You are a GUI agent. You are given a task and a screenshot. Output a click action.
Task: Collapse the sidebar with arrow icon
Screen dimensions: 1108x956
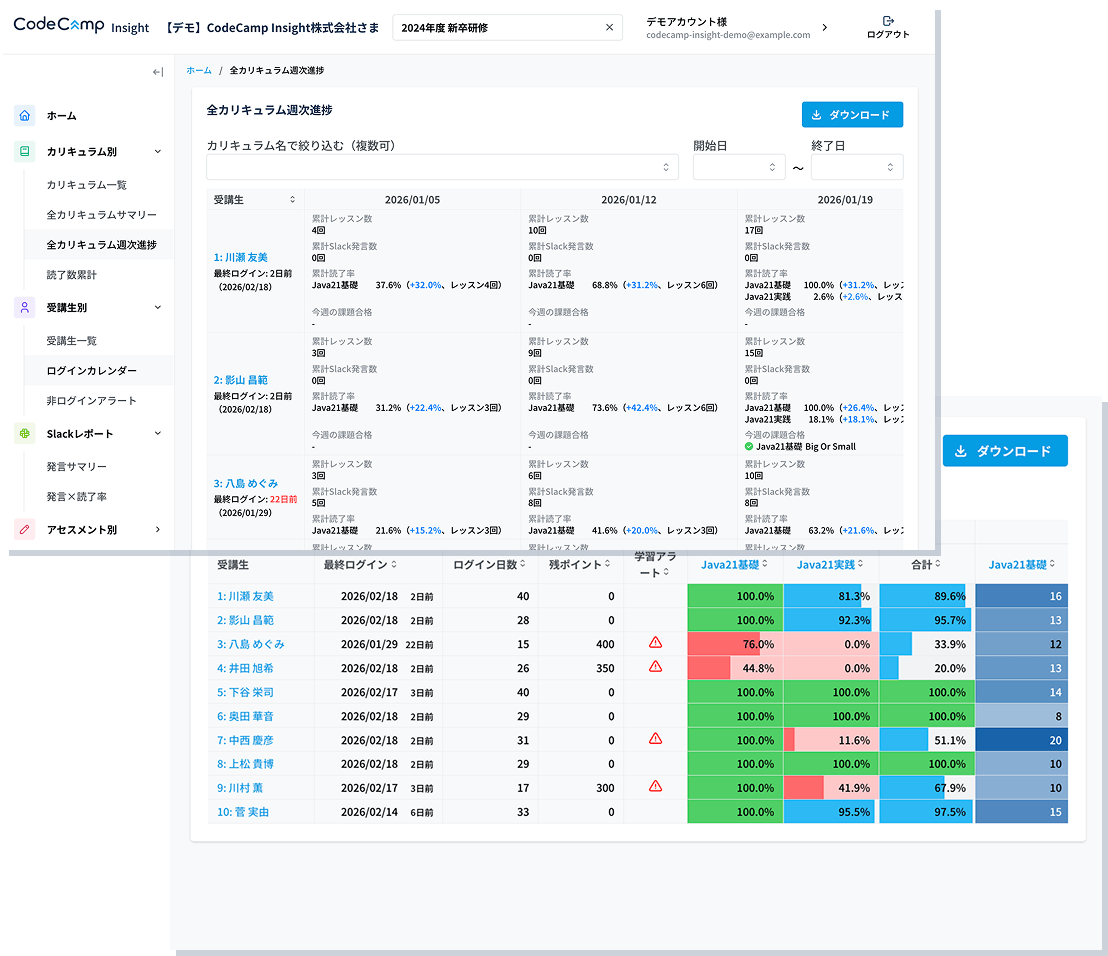click(158, 72)
